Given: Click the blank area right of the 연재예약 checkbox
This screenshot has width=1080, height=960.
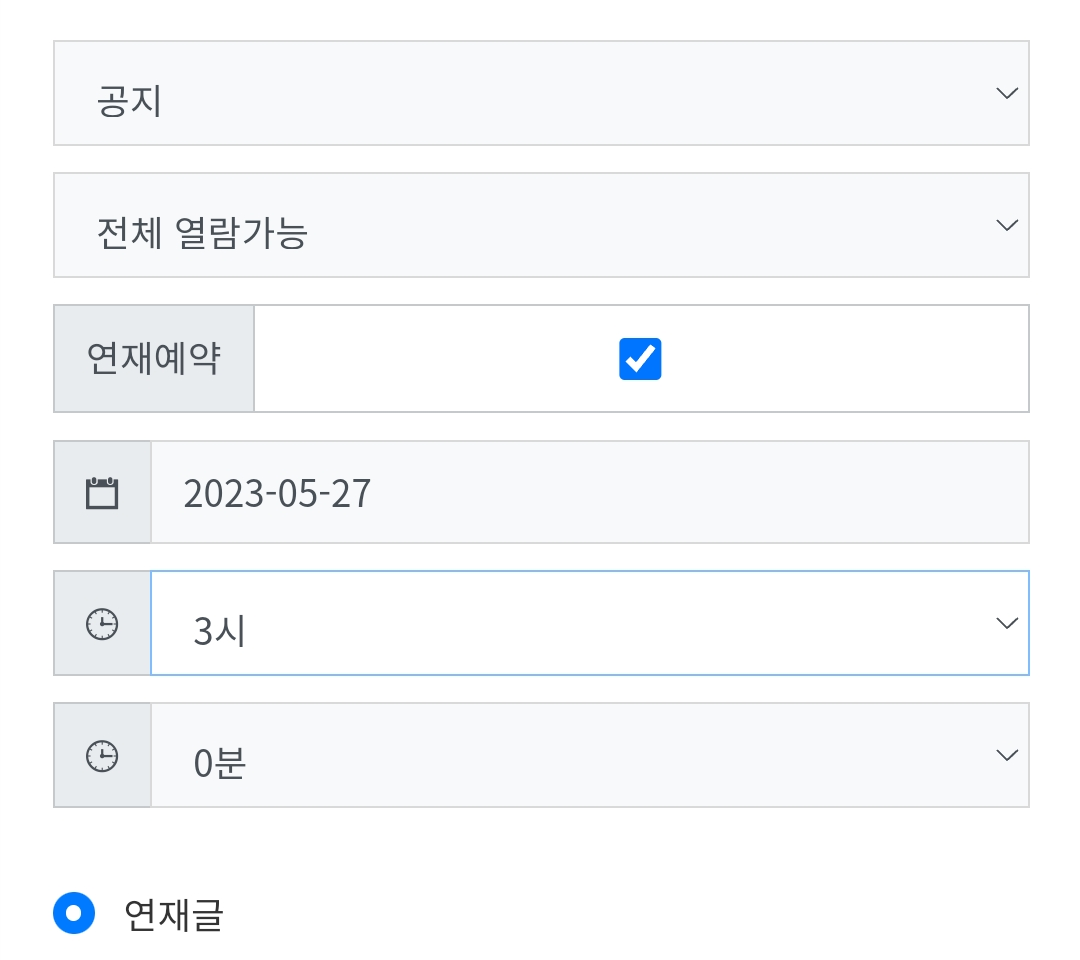Looking at the screenshot, I should point(850,358).
